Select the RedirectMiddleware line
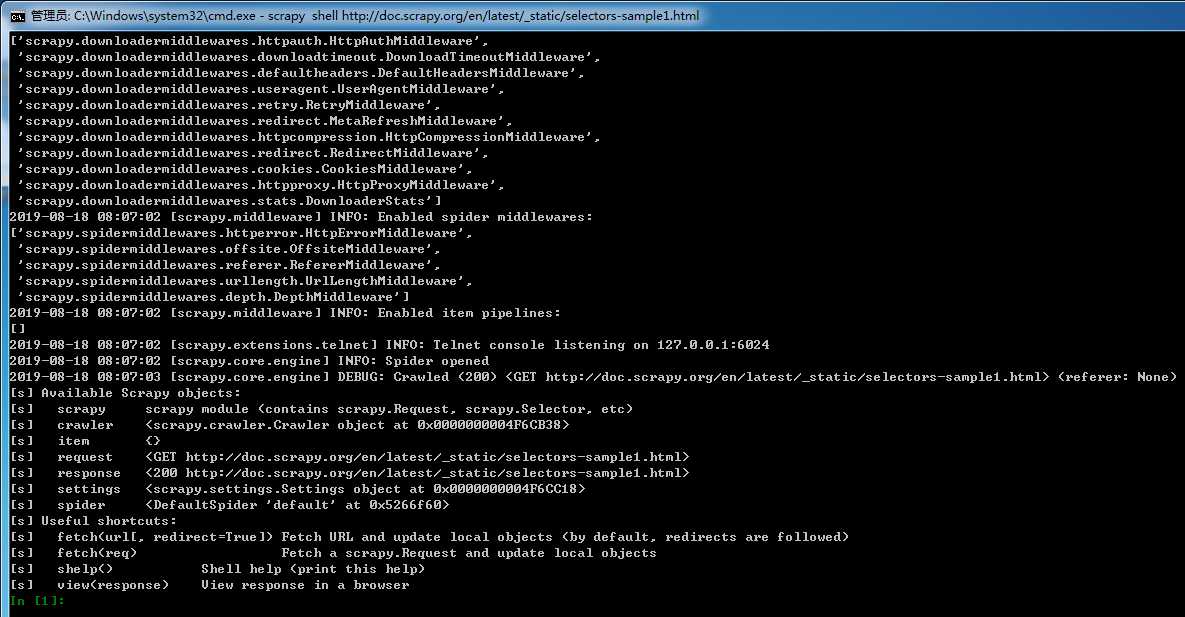 [253, 153]
